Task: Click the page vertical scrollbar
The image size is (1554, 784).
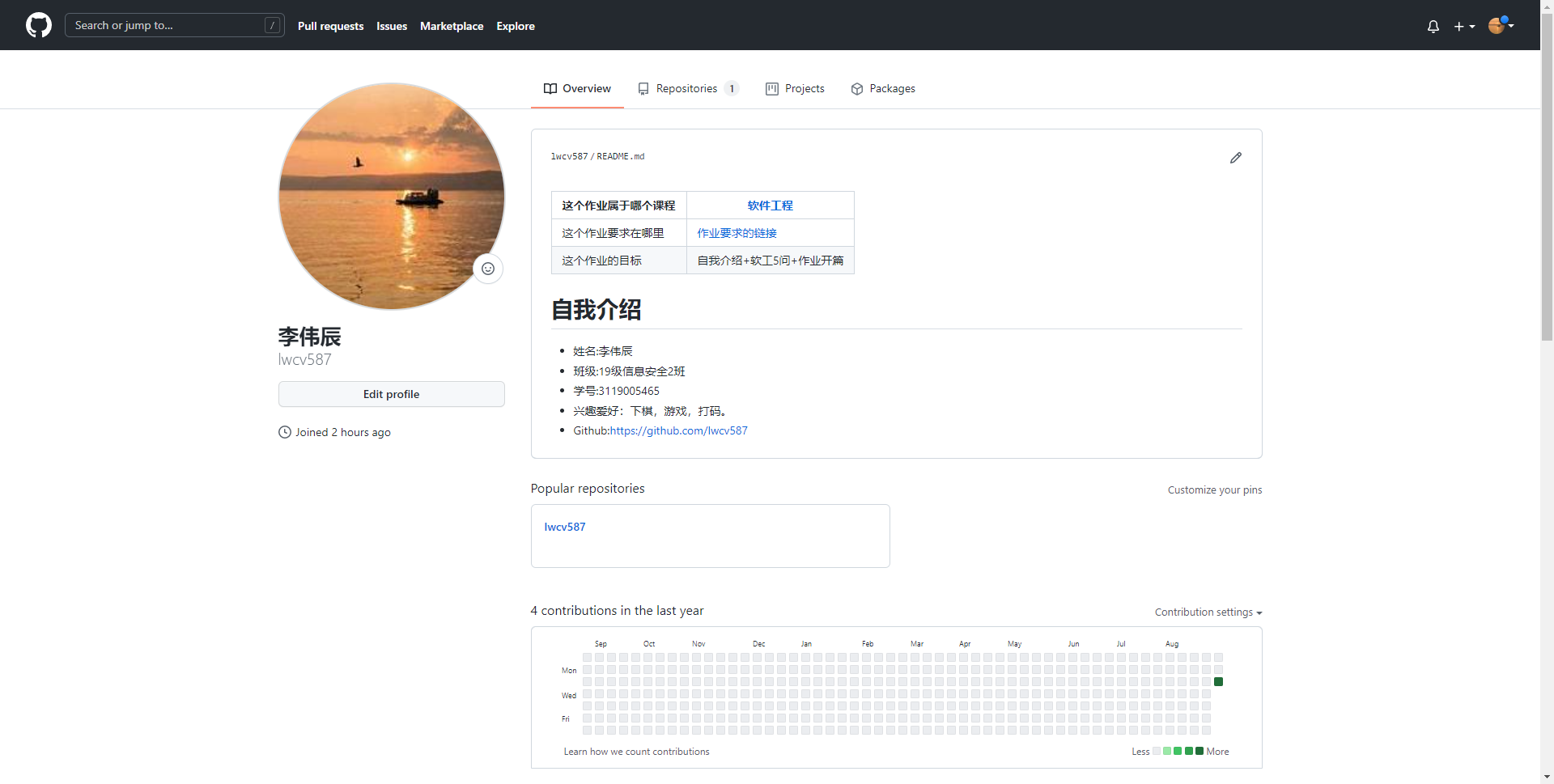Action: [x=1547, y=176]
